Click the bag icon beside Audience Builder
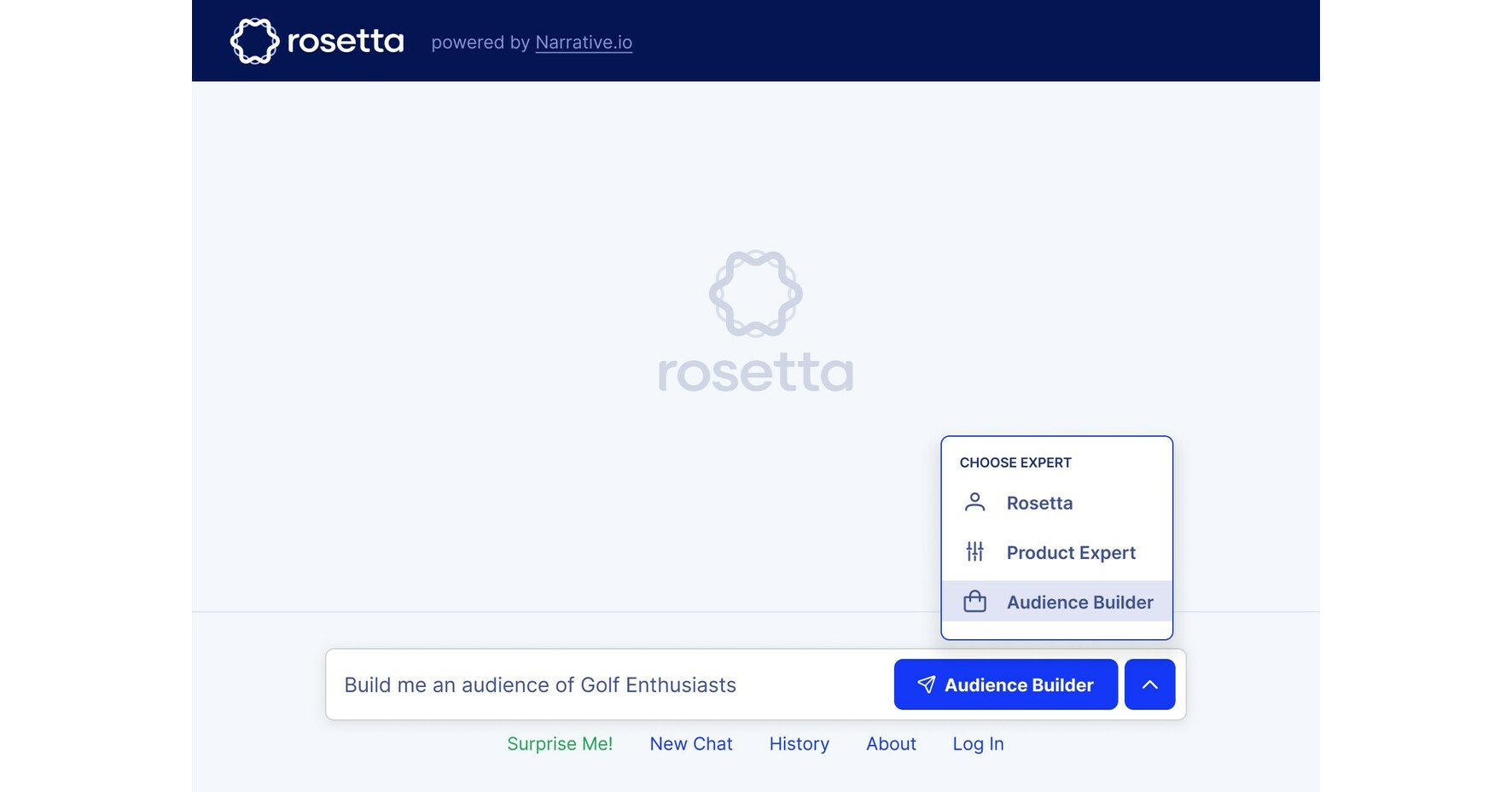 click(974, 602)
